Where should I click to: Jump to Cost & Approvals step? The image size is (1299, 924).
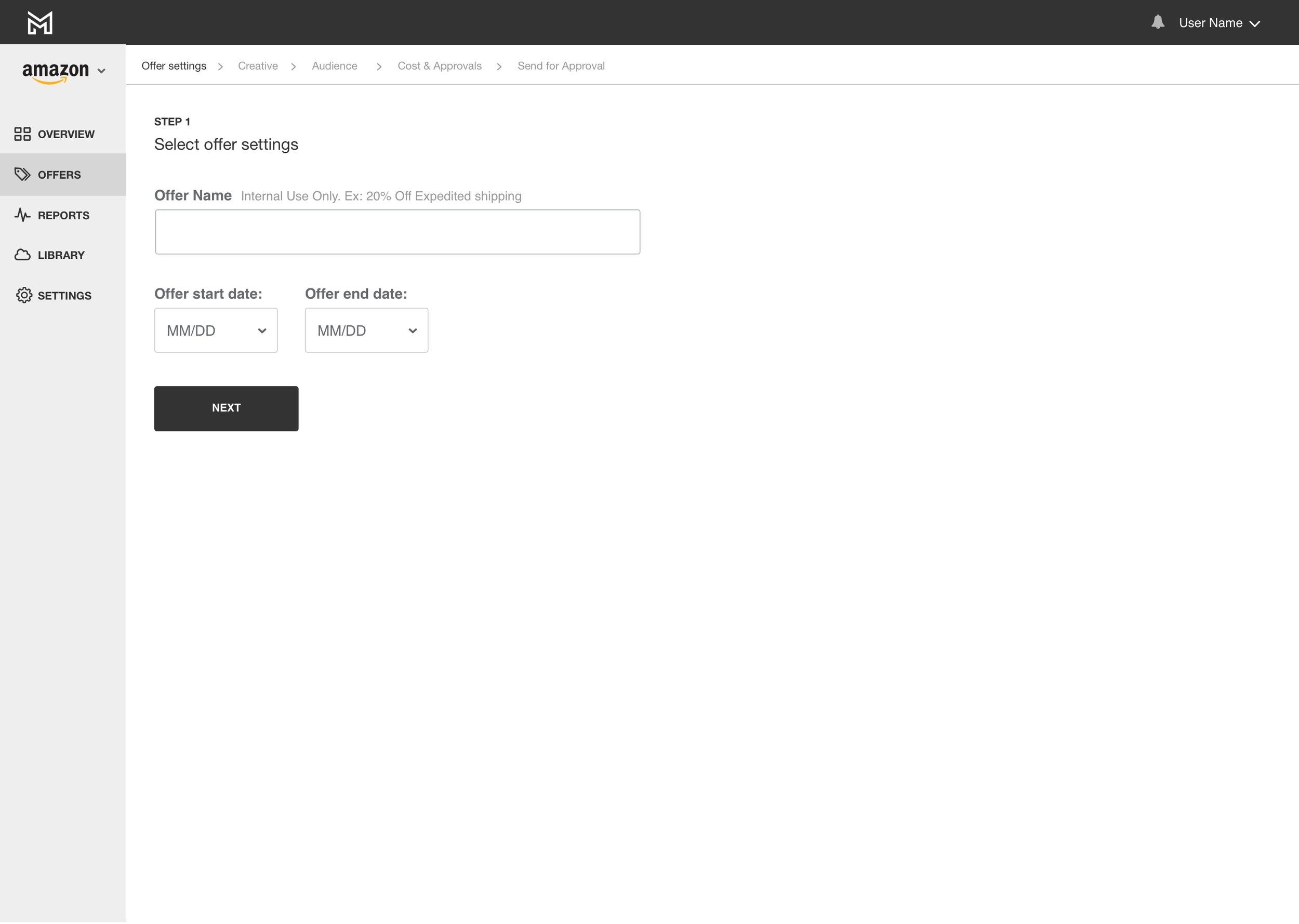[440, 66]
